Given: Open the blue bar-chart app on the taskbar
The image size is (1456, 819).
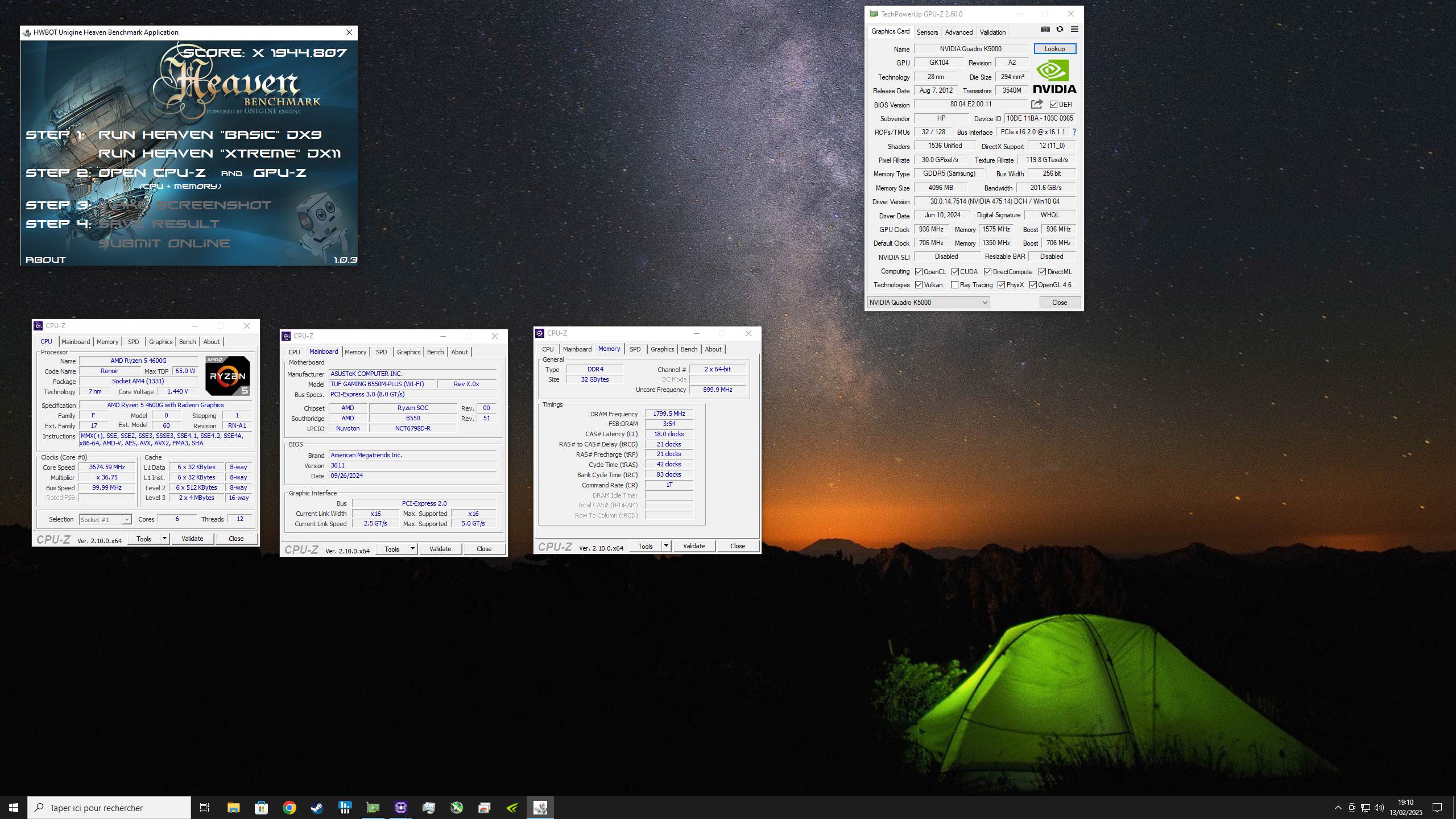Looking at the screenshot, I should [x=345, y=808].
